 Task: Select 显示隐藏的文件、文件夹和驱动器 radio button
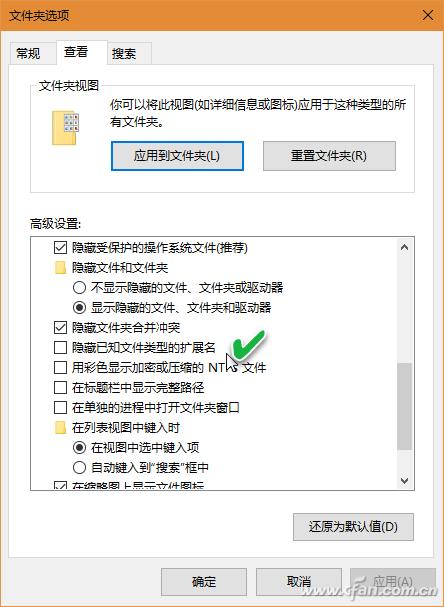79,308
